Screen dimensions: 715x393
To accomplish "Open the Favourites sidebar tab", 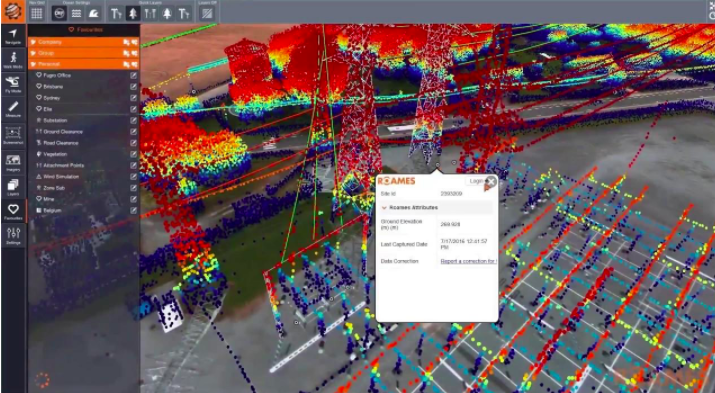I will coord(13,212).
